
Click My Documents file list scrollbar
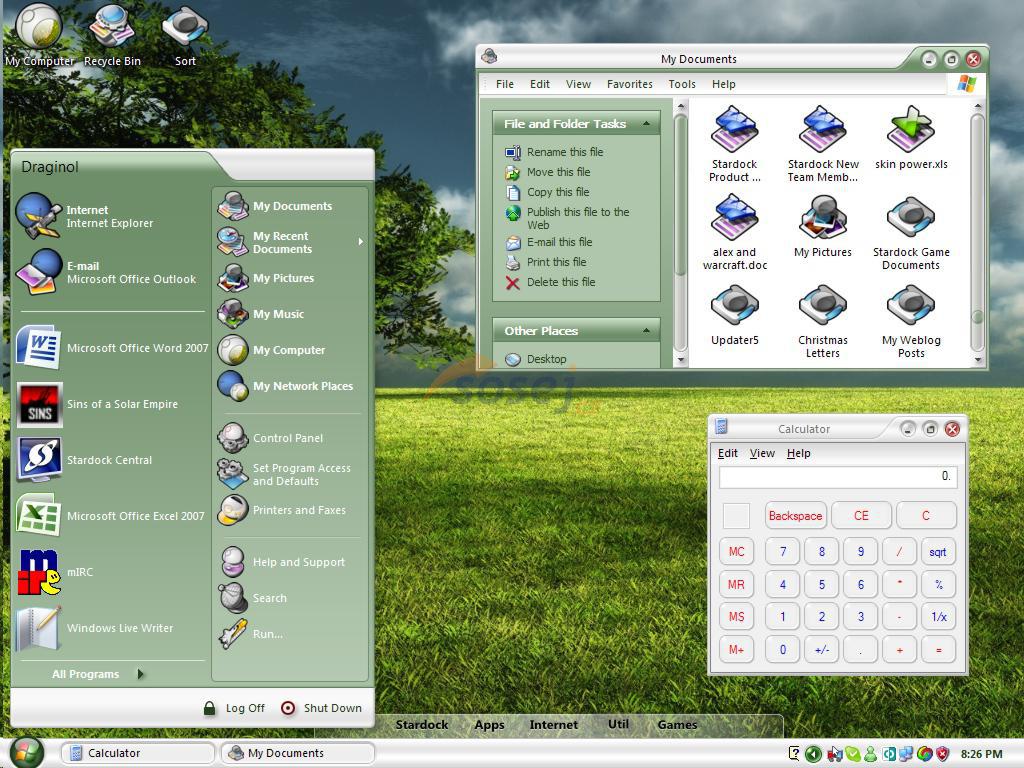(x=978, y=233)
